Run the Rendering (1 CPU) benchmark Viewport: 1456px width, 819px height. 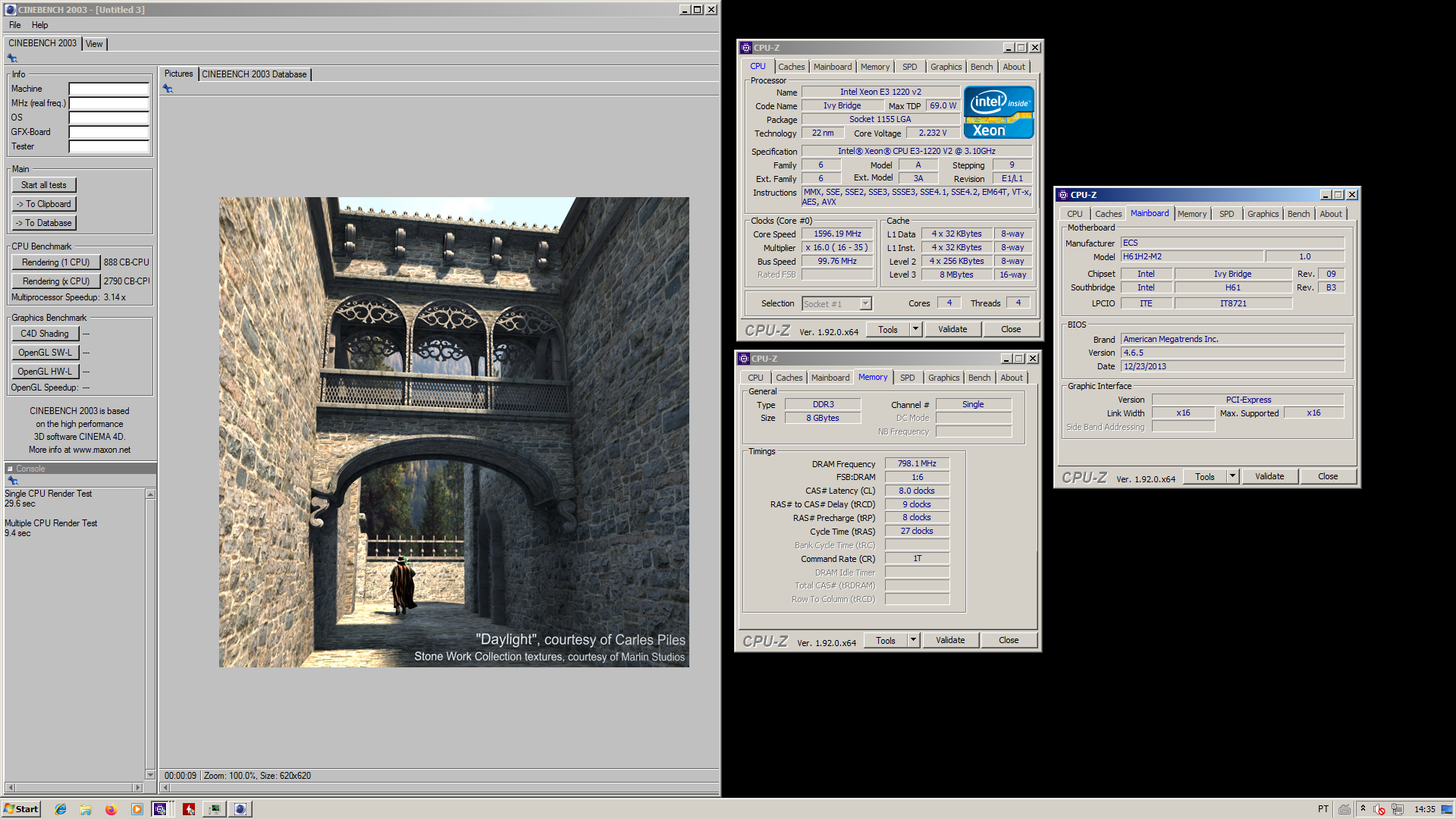point(56,262)
